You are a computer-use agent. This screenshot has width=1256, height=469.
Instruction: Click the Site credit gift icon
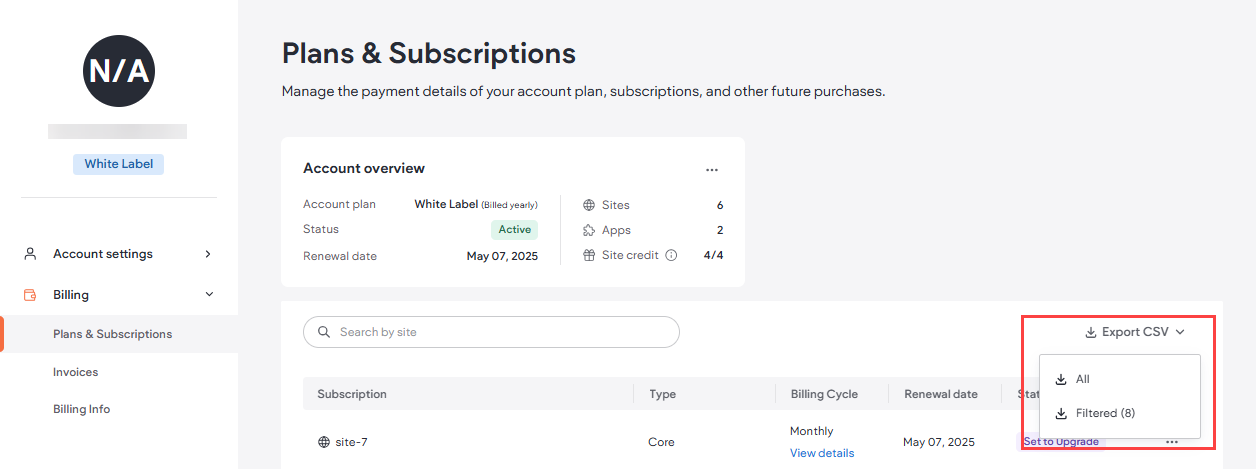coord(588,255)
